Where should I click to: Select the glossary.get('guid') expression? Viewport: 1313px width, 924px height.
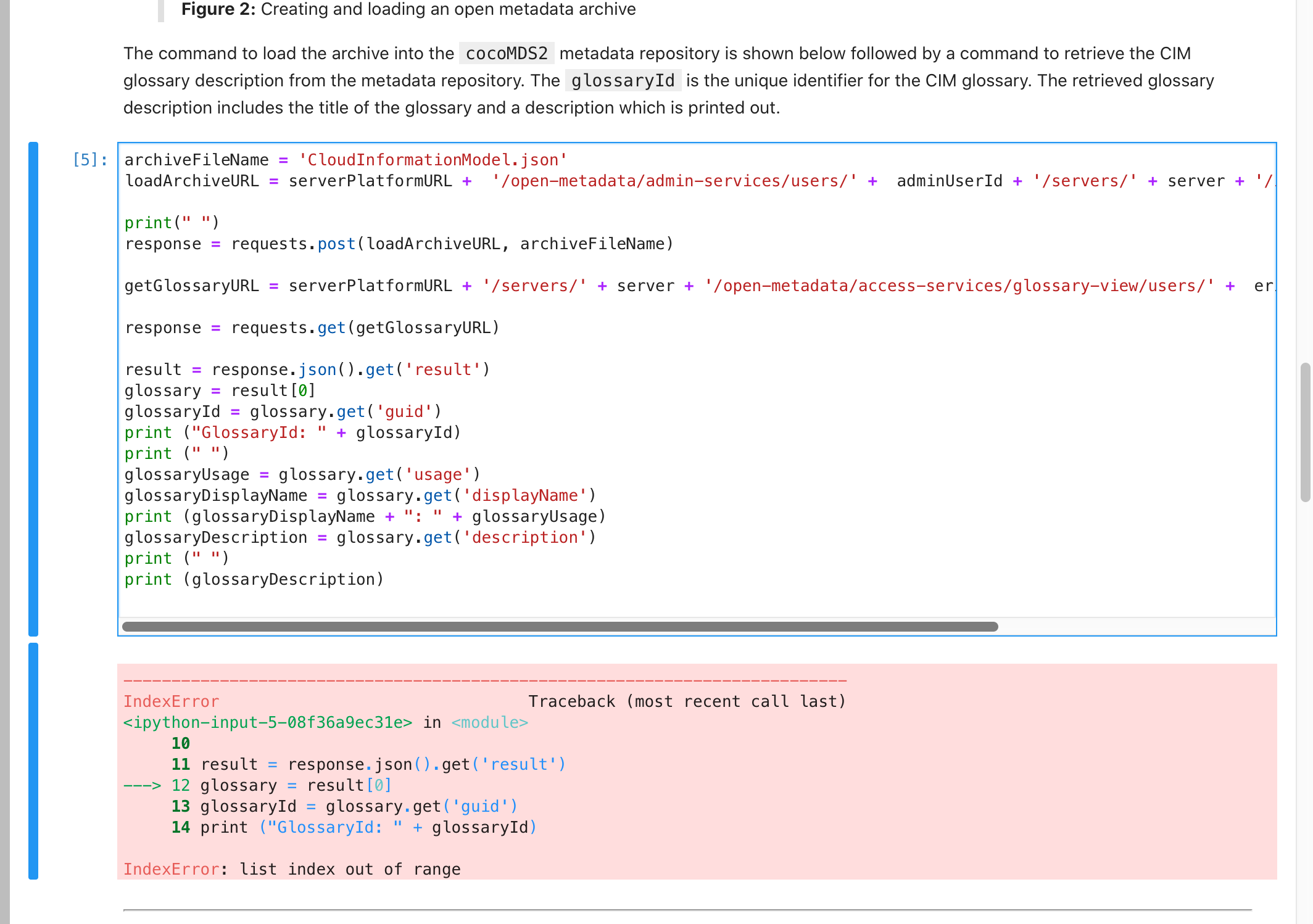pyautogui.click(x=346, y=411)
